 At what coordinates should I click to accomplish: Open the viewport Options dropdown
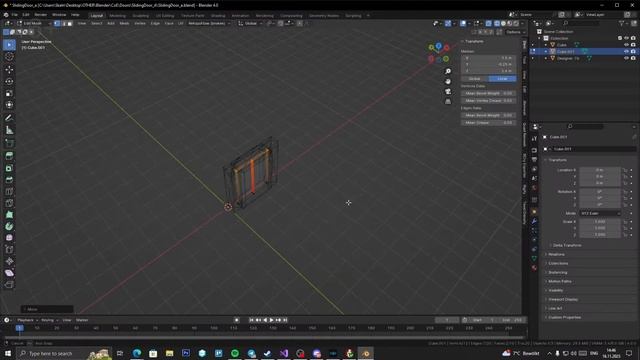515,32
